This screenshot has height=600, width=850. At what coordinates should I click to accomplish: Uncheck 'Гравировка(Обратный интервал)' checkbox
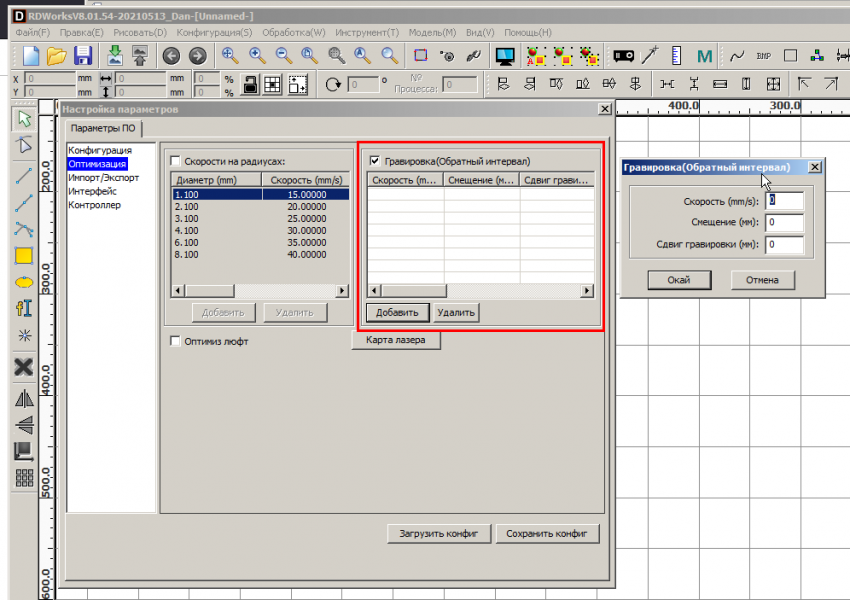(375, 161)
